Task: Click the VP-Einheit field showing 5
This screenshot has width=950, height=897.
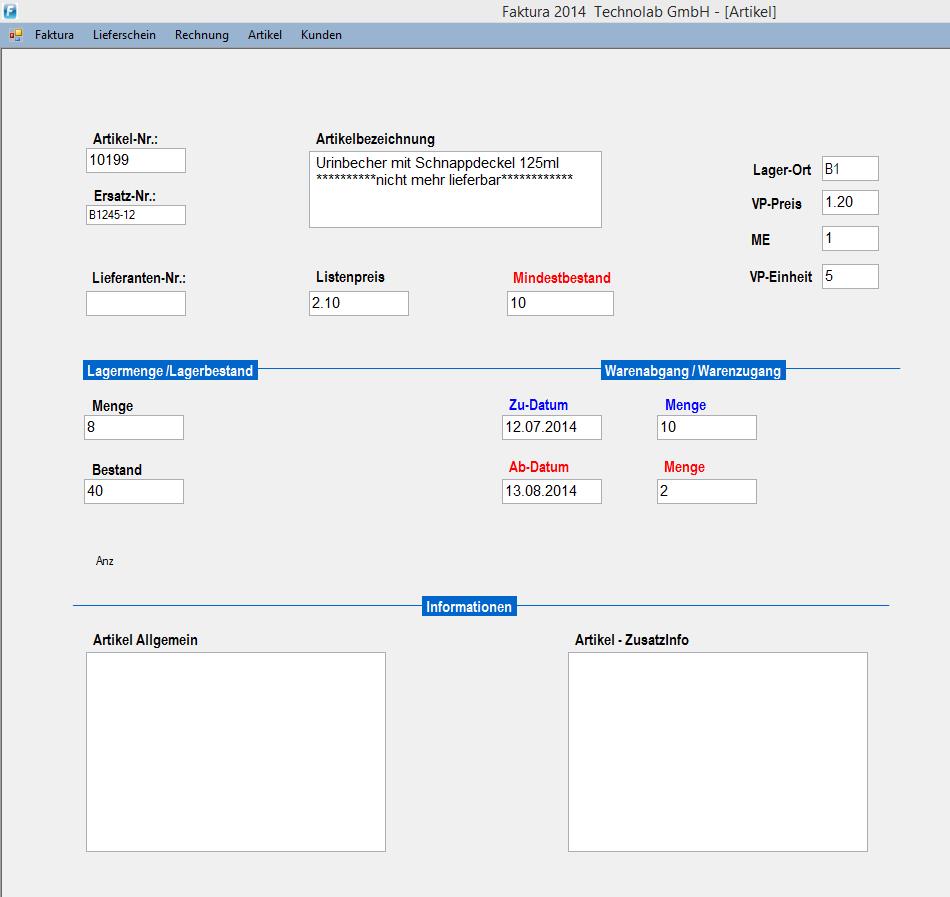Action: [x=850, y=277]
